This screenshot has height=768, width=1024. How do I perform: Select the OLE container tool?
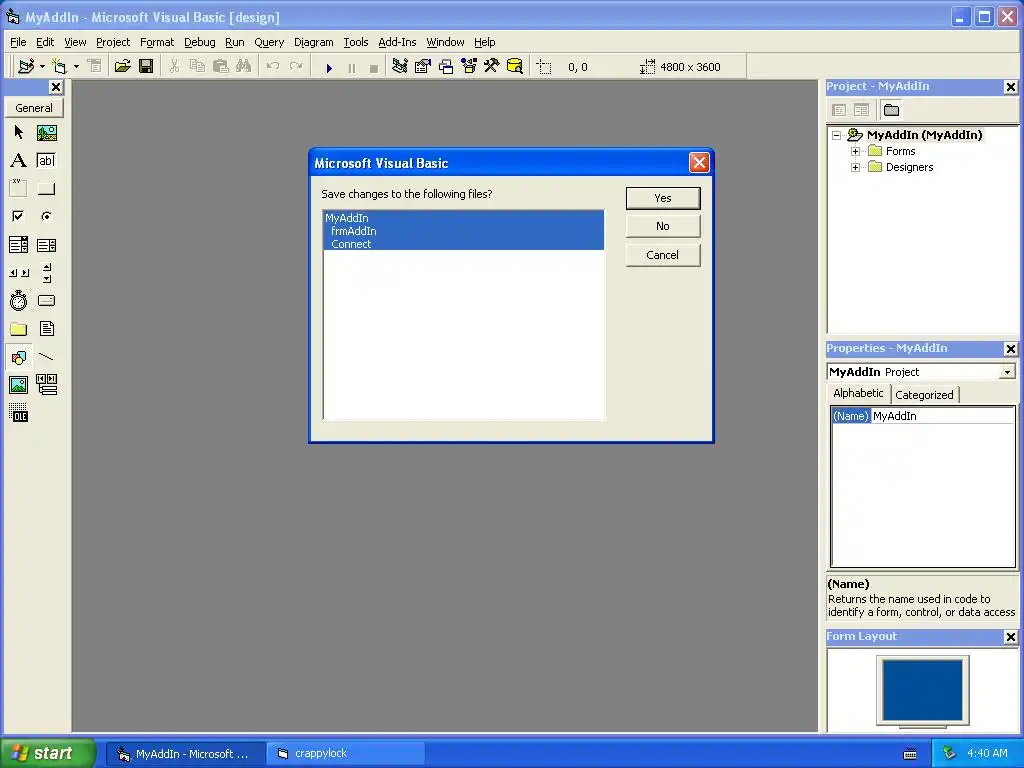coord(18,413)
